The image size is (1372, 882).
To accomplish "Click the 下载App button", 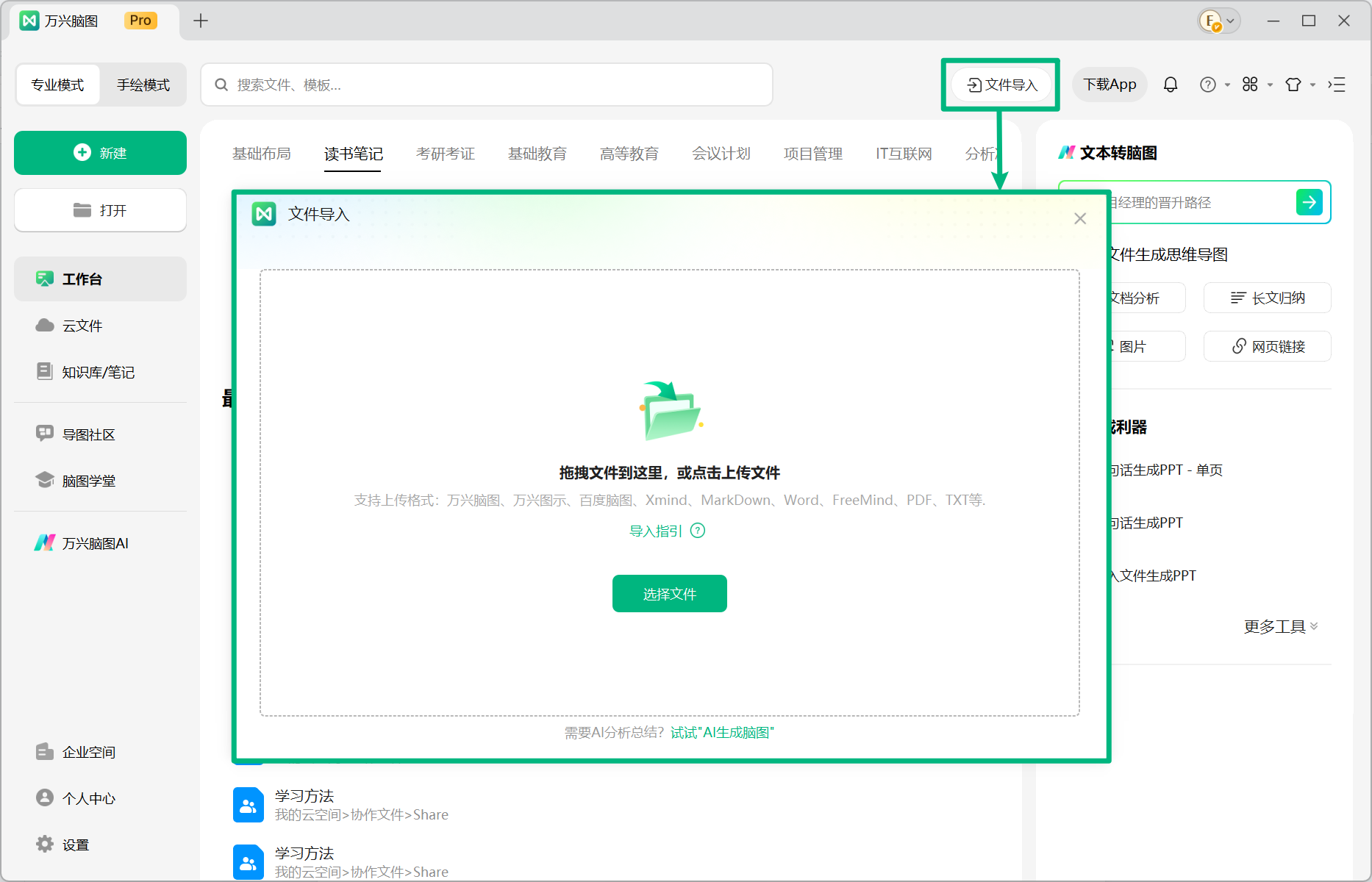I will (1110, 85).
